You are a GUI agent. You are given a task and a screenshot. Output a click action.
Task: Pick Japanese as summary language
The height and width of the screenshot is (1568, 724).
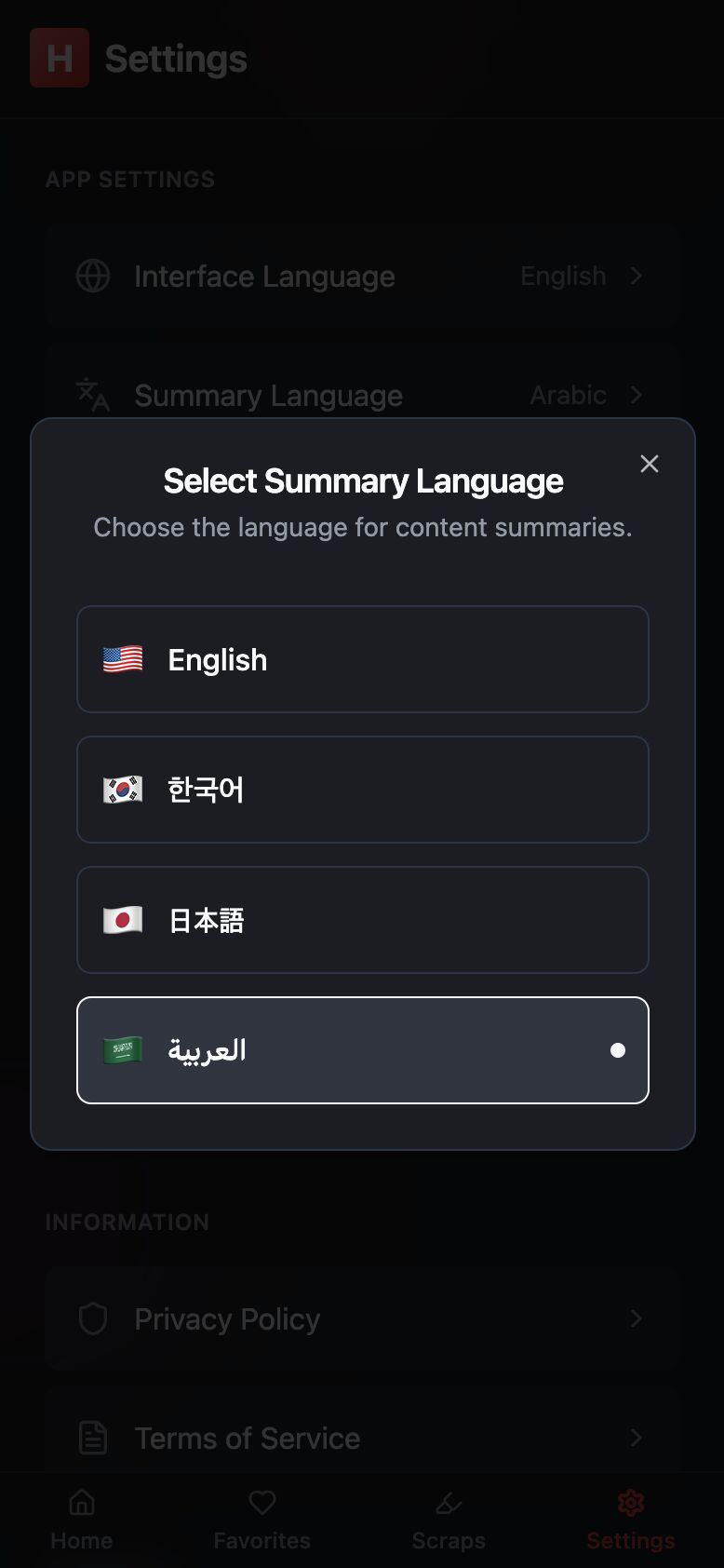pos(362,920)
